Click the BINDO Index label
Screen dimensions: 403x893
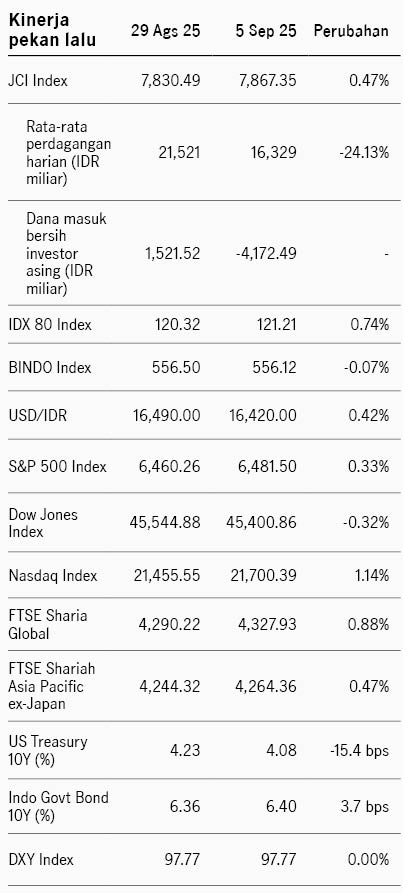(x=50, y=367)
